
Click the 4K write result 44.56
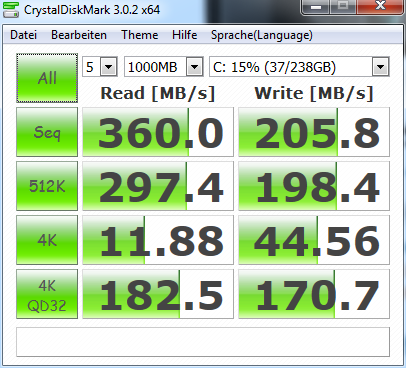pyautogui.click(x=314, y=240)
